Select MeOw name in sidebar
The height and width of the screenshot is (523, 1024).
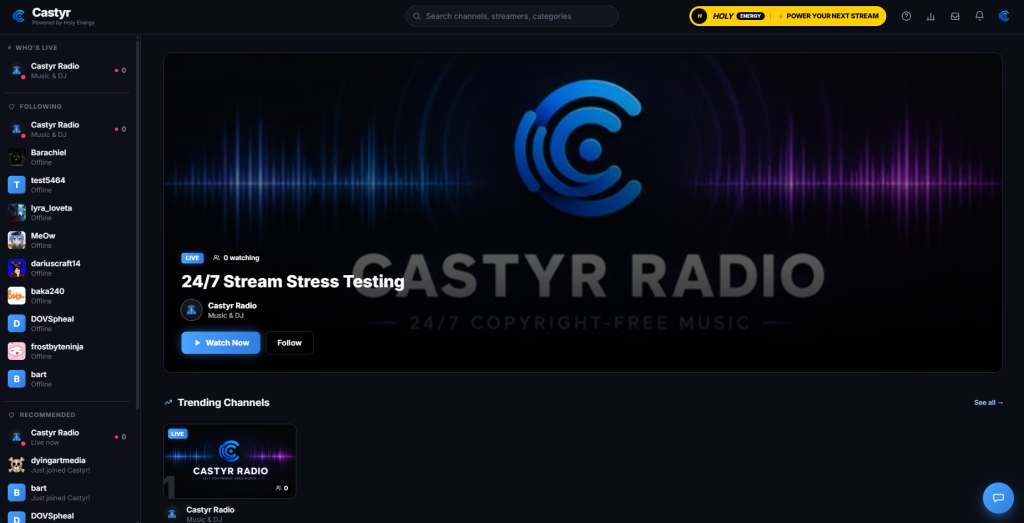[x=43, y=236]
